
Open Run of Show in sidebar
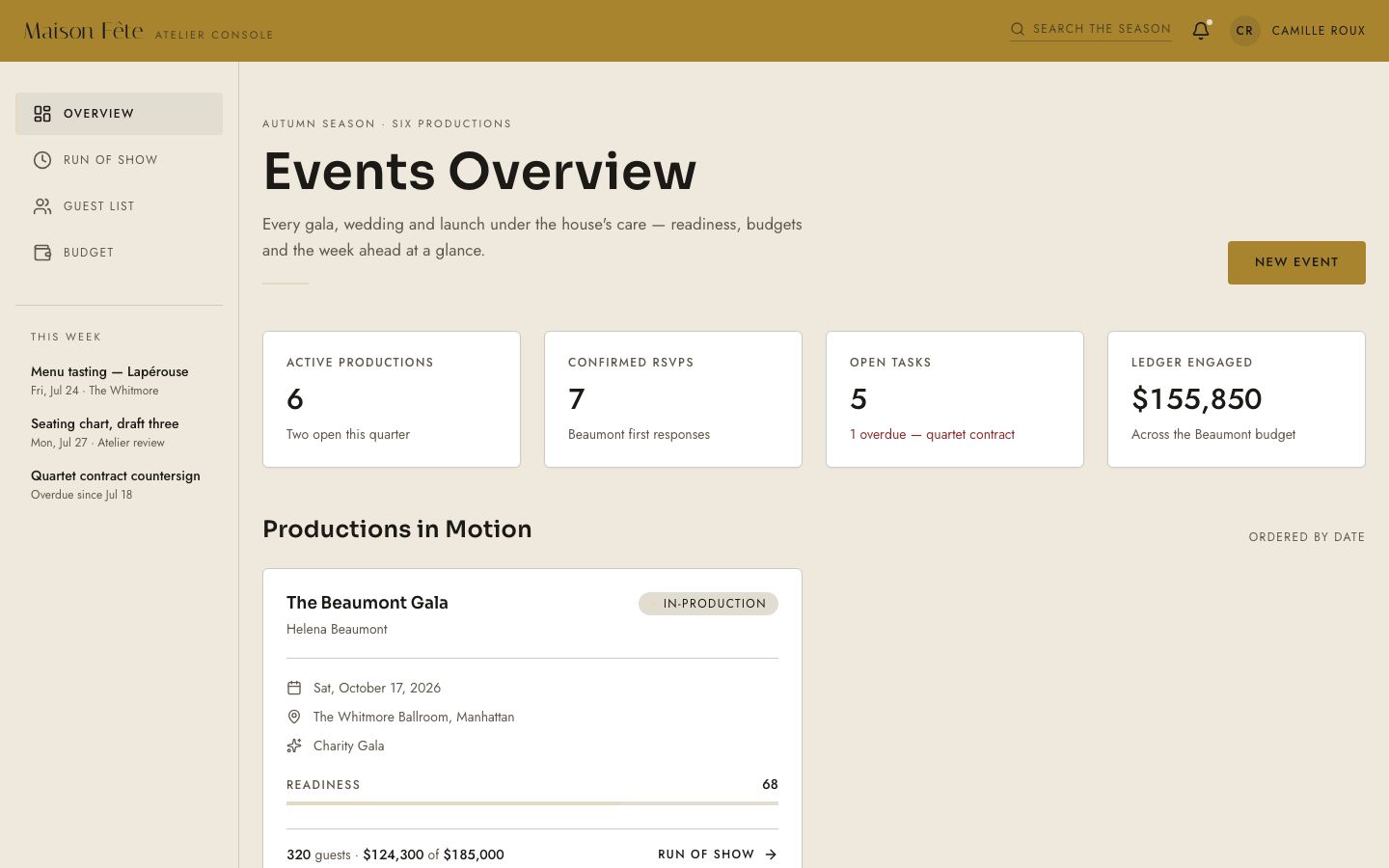[x=119, y=160]
